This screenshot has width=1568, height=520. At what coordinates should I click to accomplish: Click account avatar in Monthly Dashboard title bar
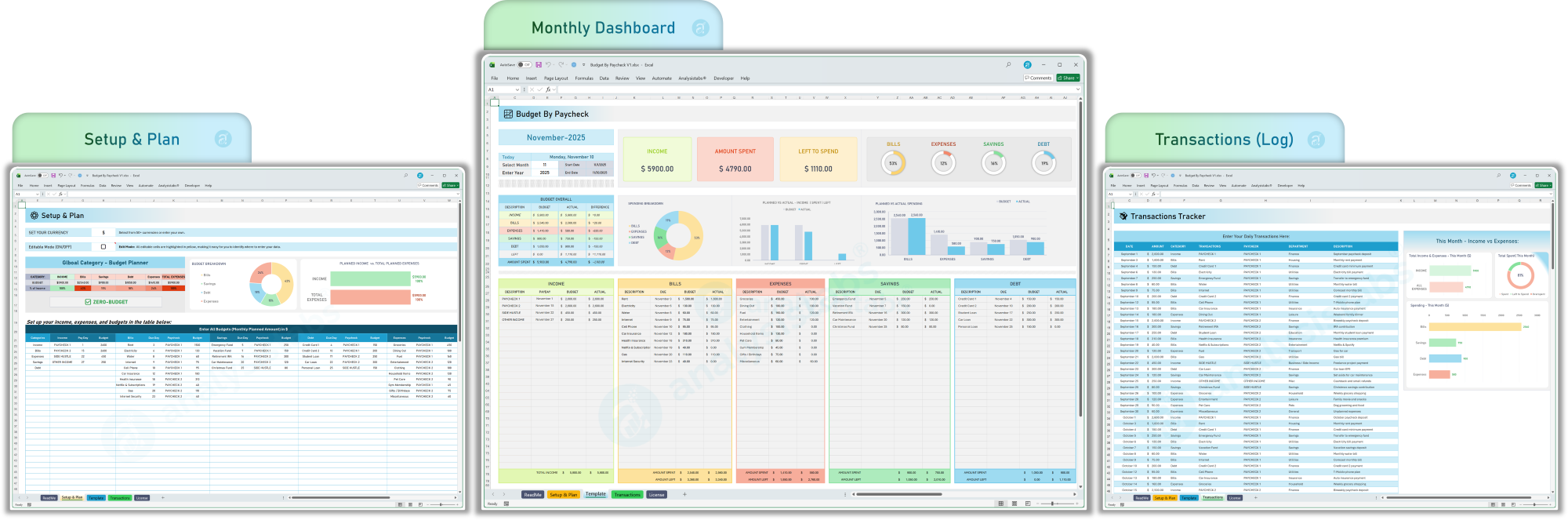[1028, 65]
